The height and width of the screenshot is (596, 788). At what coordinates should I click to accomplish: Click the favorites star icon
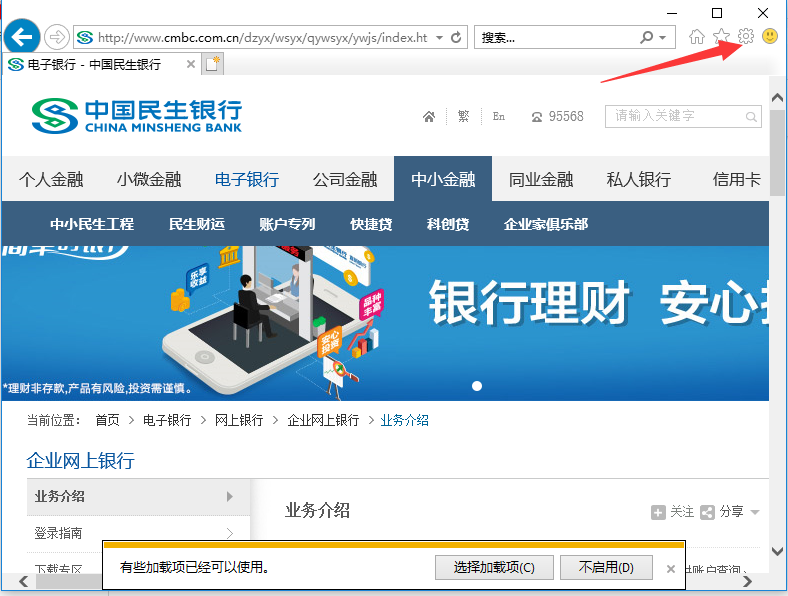point(721,37)
